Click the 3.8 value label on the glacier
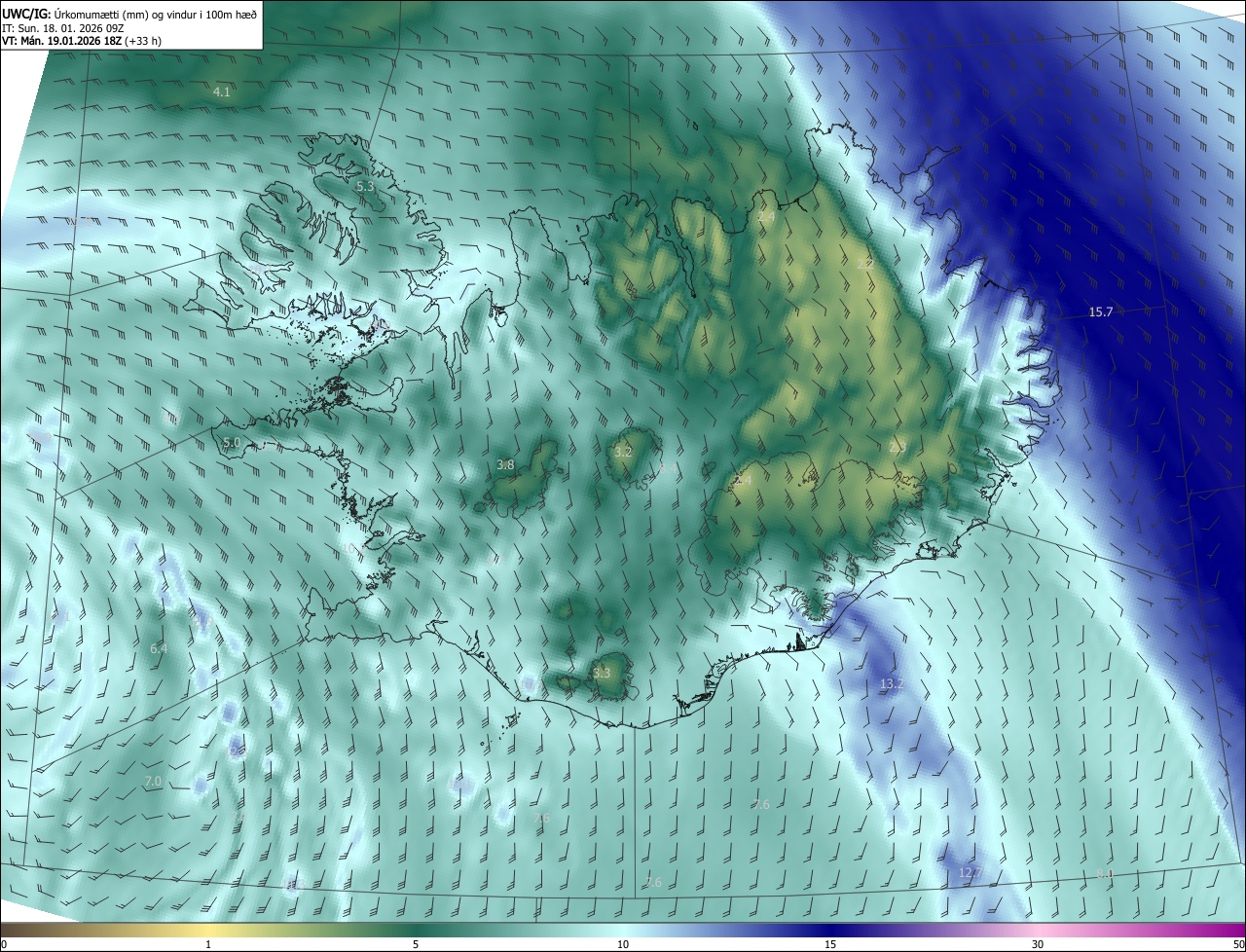This screenshot has width=1246, height=952. 505,464
